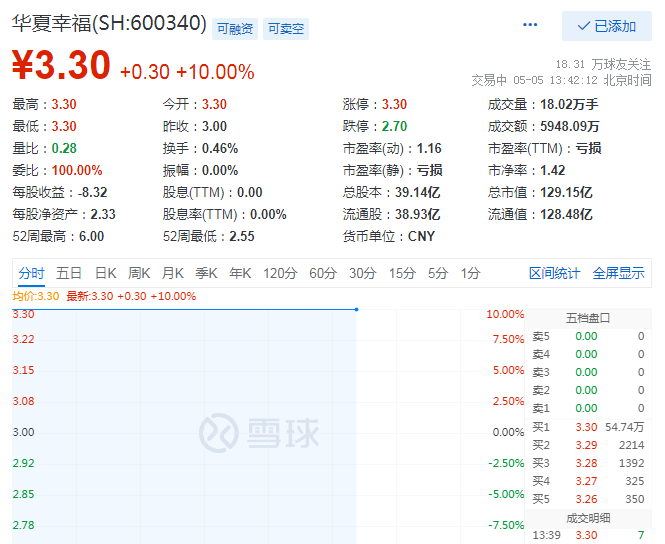
Task: Click the 成交额 value 5948.09万
Action: 570,126
